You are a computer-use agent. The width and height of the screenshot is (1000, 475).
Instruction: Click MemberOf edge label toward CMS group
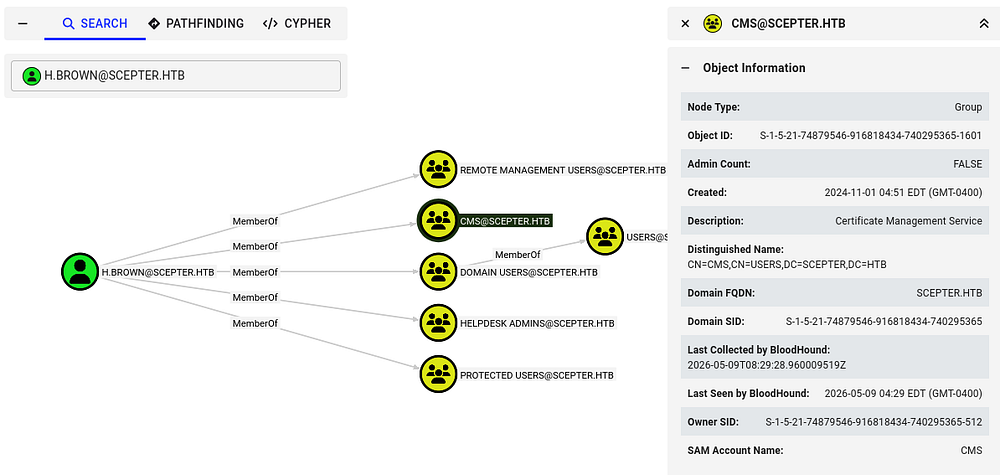click(255, 246)
